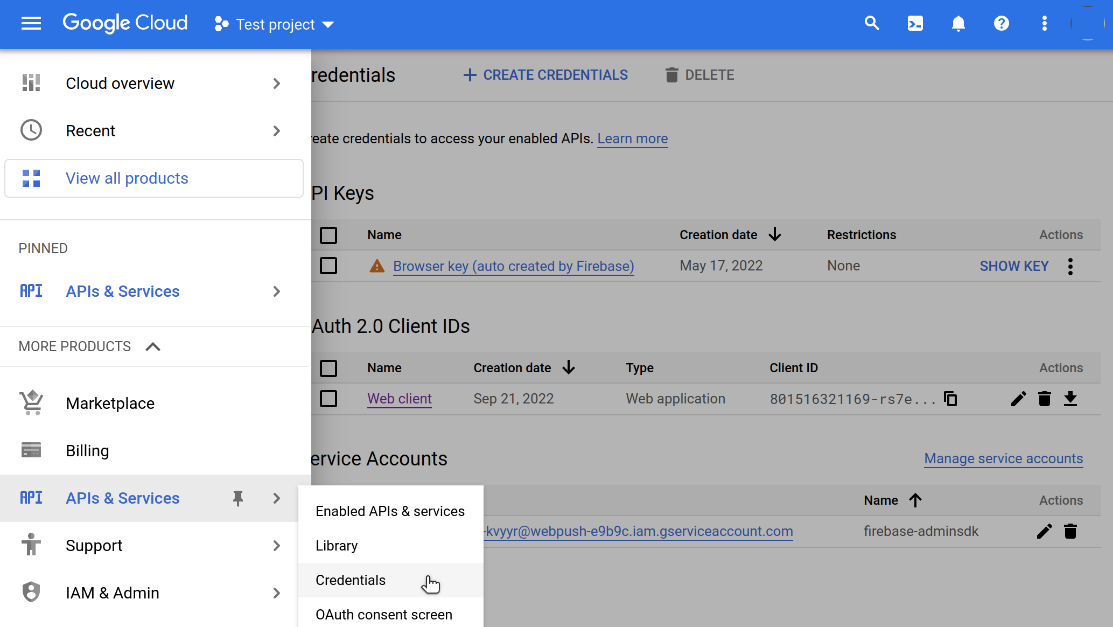The width and height of the screenshot is (1113, 627).
Task: Click the View all products grid icon
Action: click(x=31, y=178)
